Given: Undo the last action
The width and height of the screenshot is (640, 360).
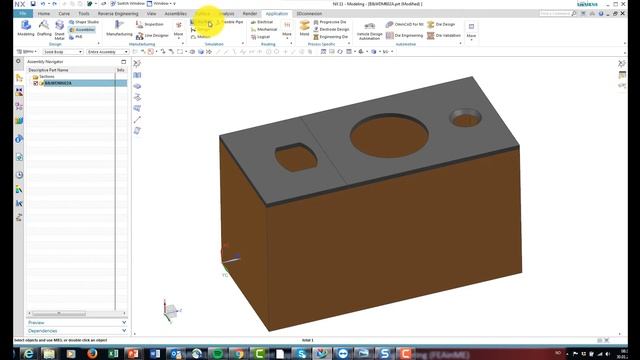Looking at the screenshot, I should tap(43, 4).
